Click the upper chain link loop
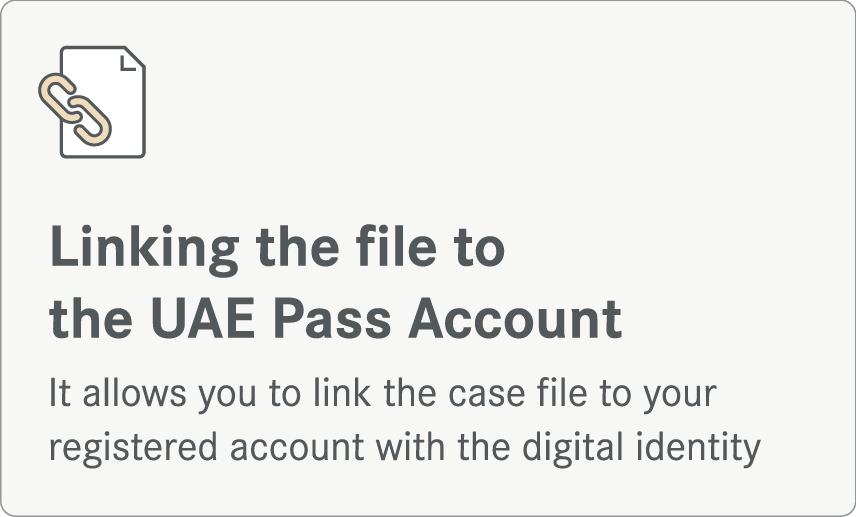This screenshot has height=517, width=856. click(58, 96)
